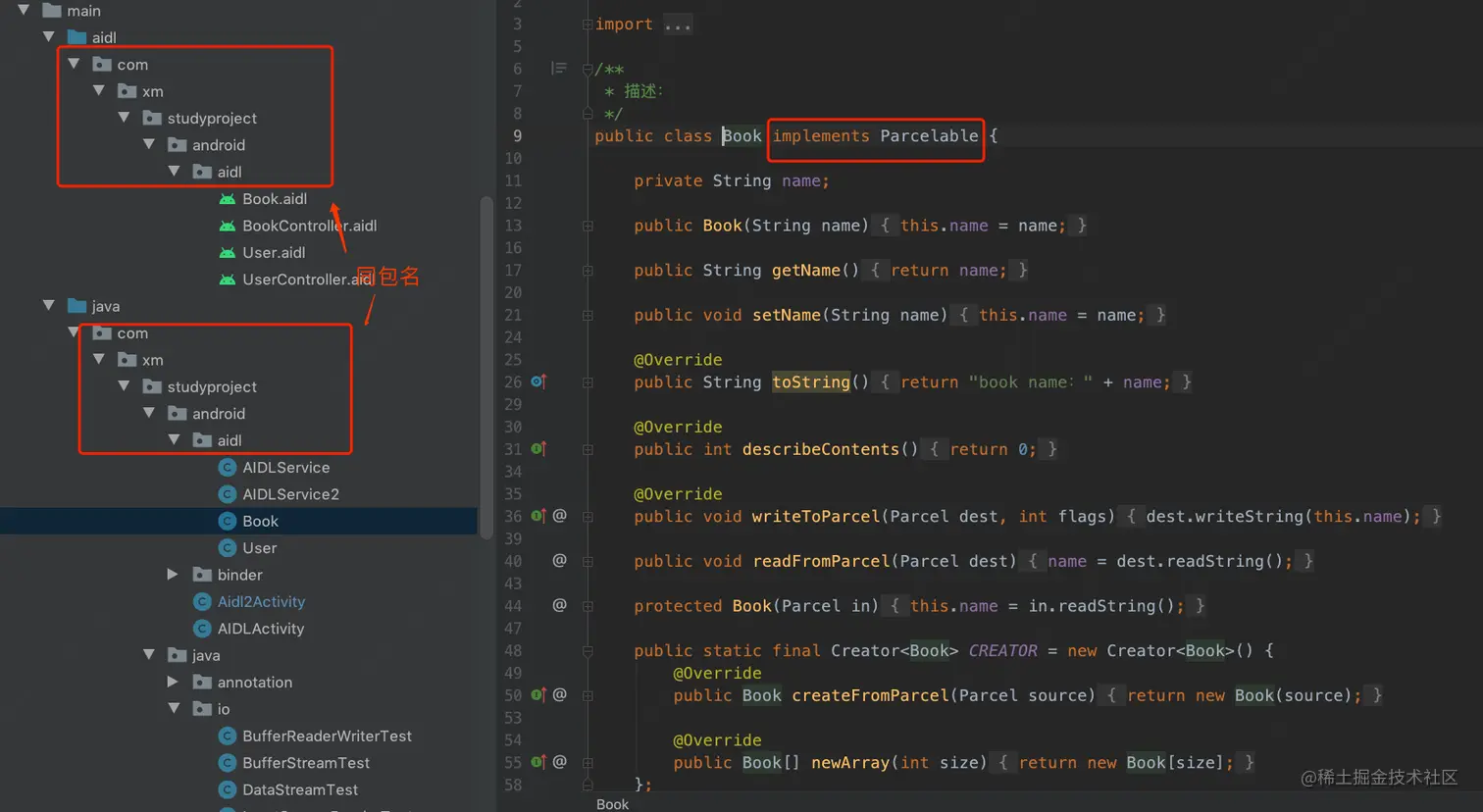Click BufferStreamTest class icon
Image resolution: width=1483 pixels, height=812 pixels.
tap(228, 763)
